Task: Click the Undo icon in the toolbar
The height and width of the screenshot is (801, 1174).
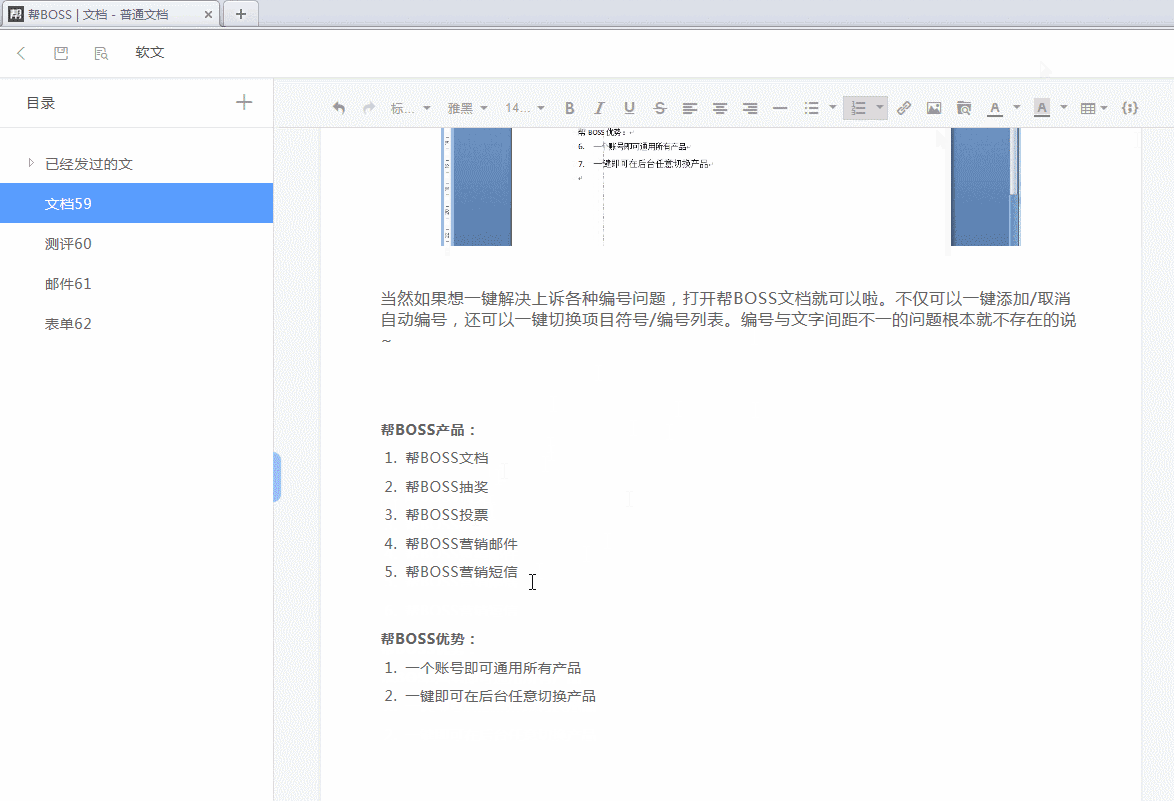Action: point(339,107)
